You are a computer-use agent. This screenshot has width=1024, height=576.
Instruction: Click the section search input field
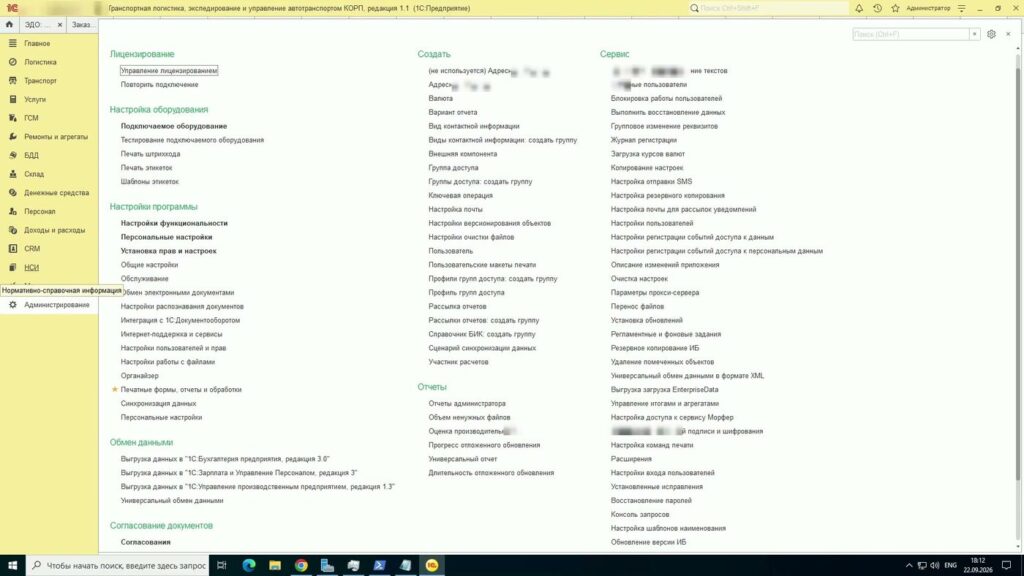pos(911,34)
